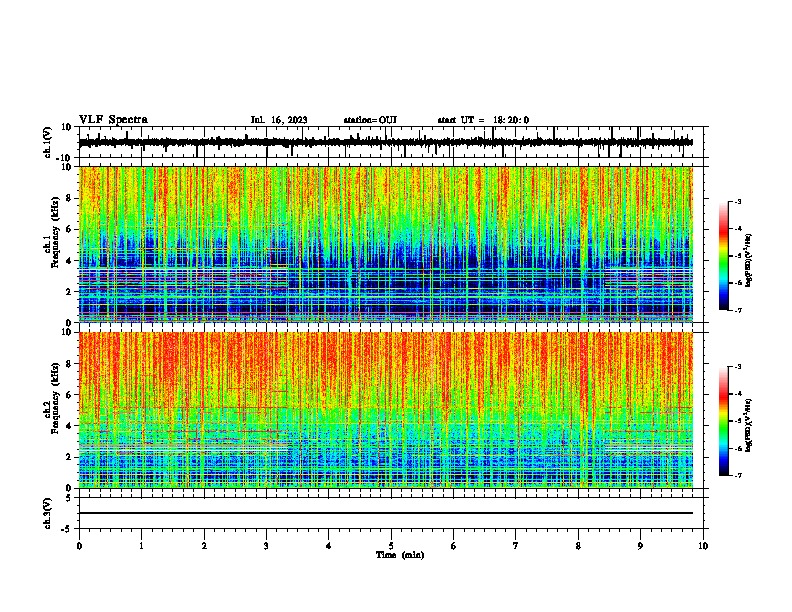Click the ch.1 spectrogram color scale bar
This screenshot has width=792, height=612.
pos(724,256)
